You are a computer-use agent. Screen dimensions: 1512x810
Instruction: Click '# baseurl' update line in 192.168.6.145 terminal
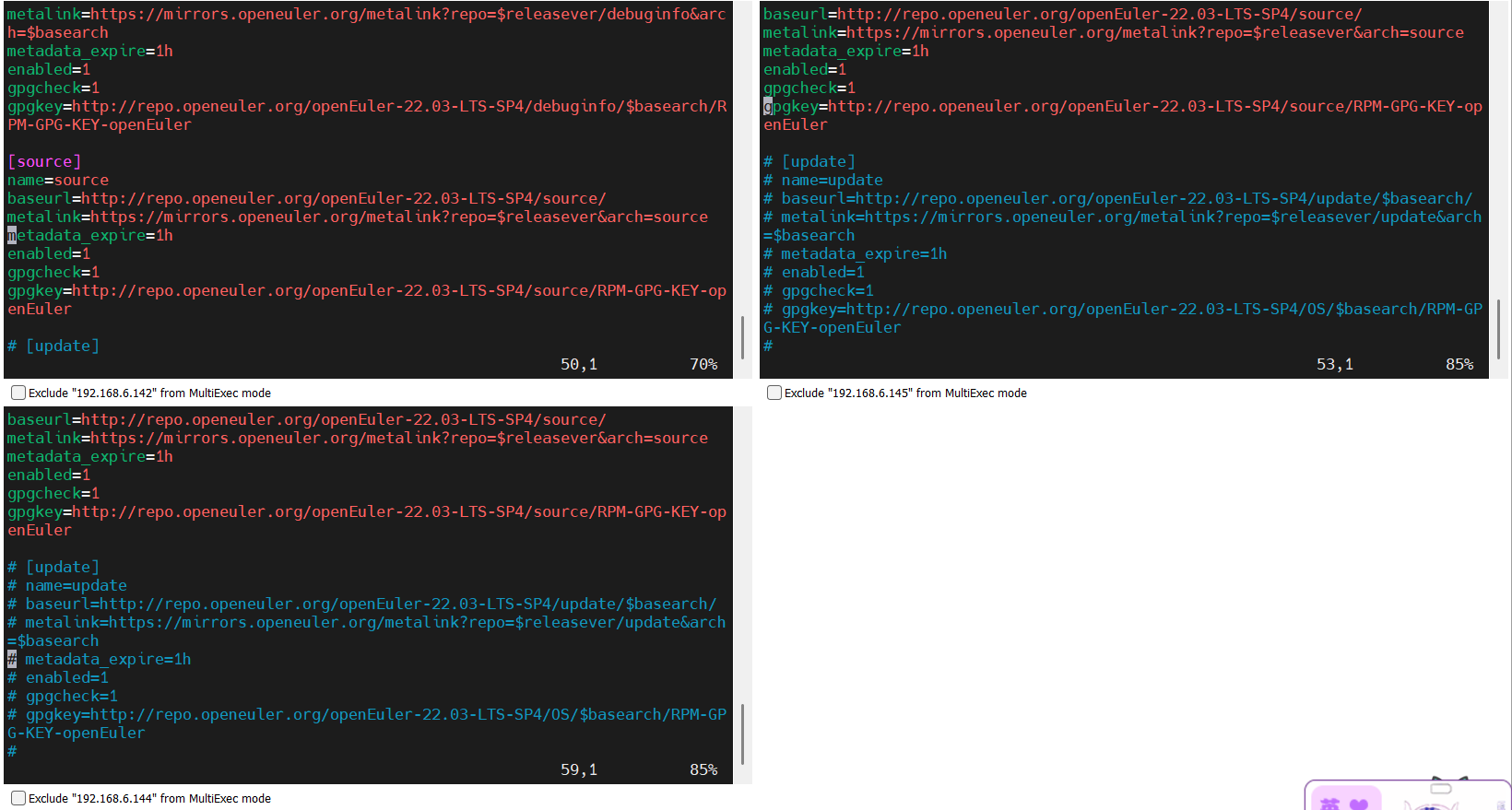(1118, 199)
